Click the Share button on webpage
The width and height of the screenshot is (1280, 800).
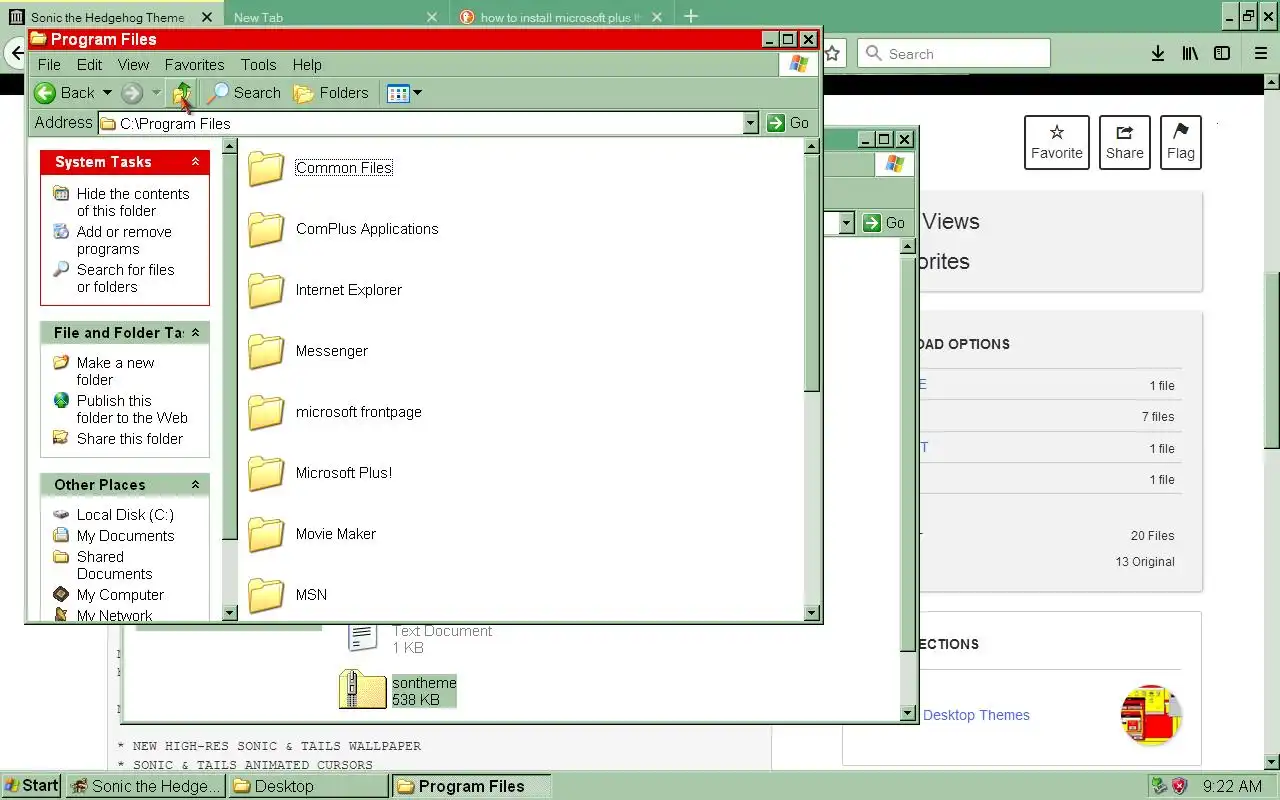tap(1124, 142)
